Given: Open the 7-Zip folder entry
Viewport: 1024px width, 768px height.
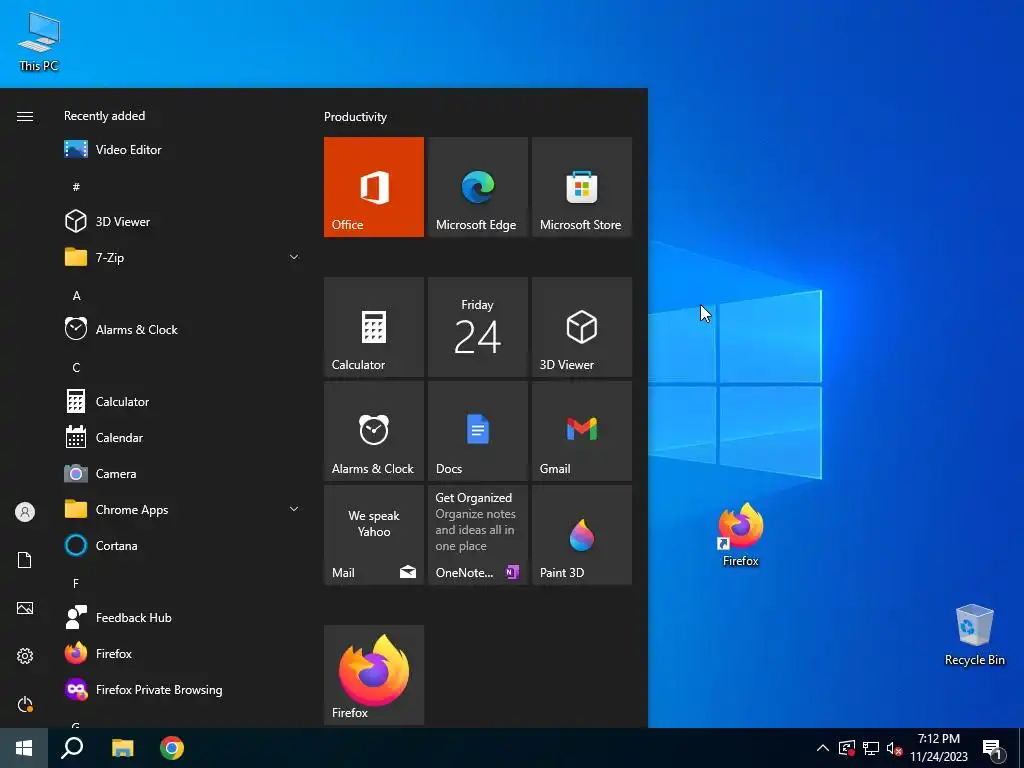Looking at the screenshot, I should point(183,257).
